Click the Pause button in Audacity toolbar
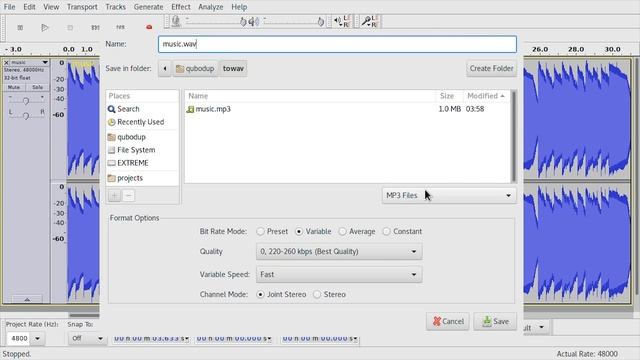The image size is (640, 360). click(20, 27)
